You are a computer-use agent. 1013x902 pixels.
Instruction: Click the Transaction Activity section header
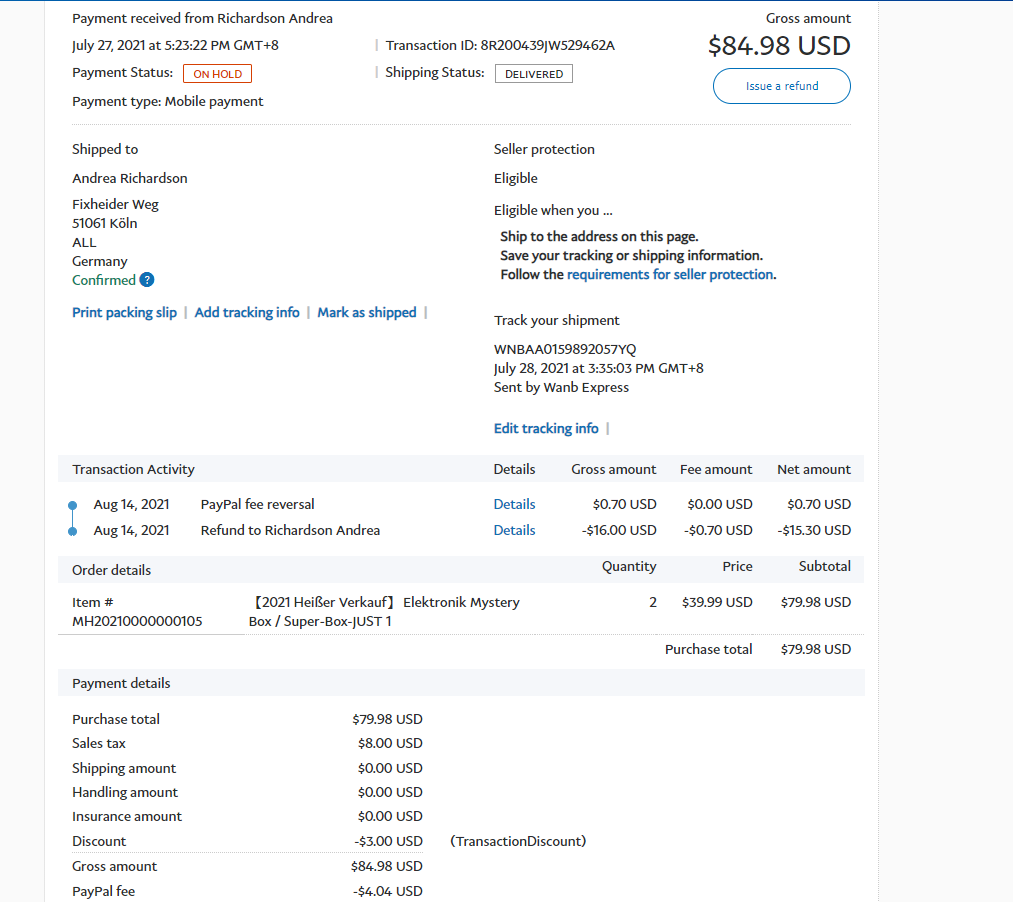click(133, 469)
